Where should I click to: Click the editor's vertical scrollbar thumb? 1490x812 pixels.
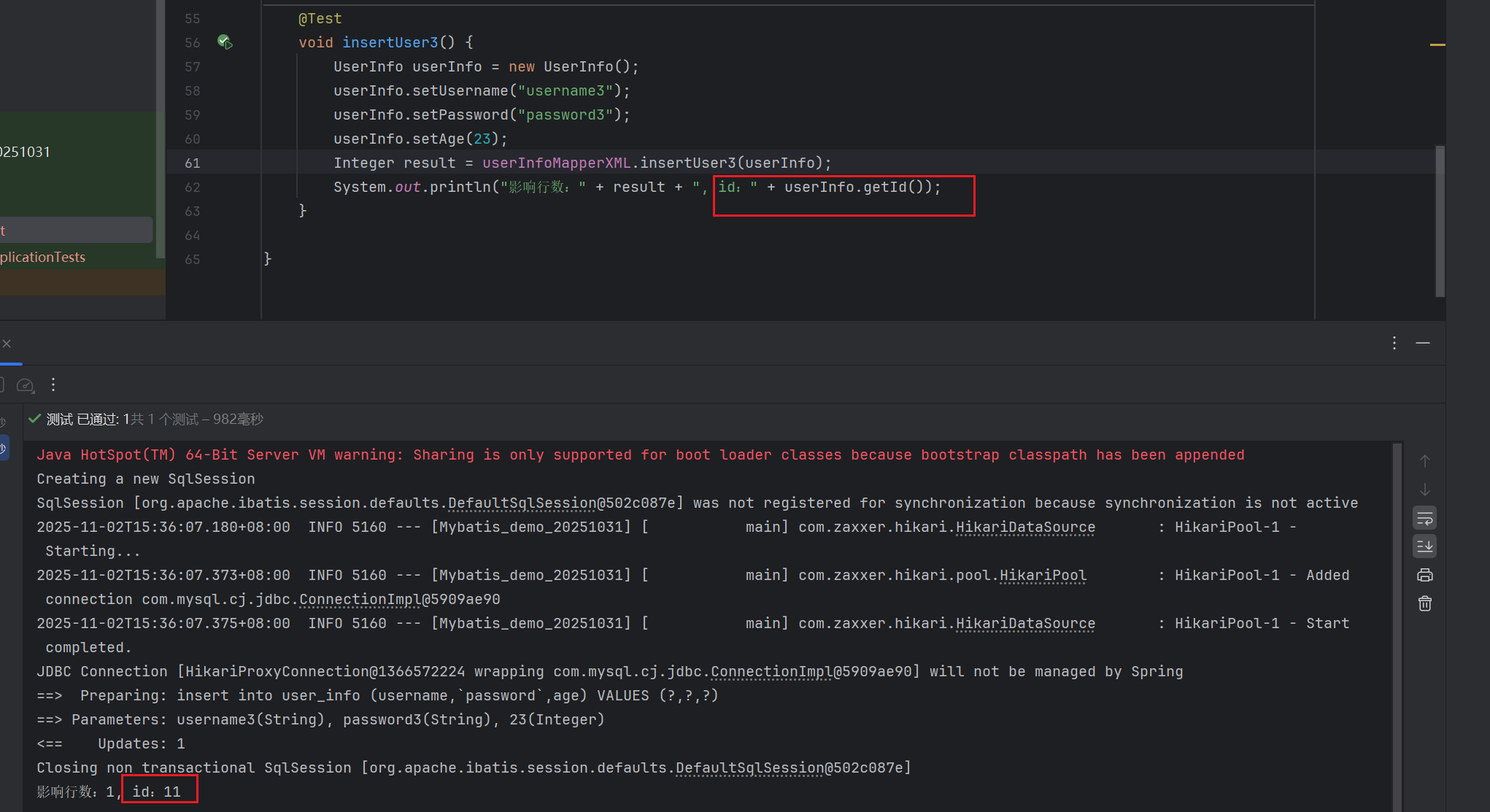point(1440,220)
